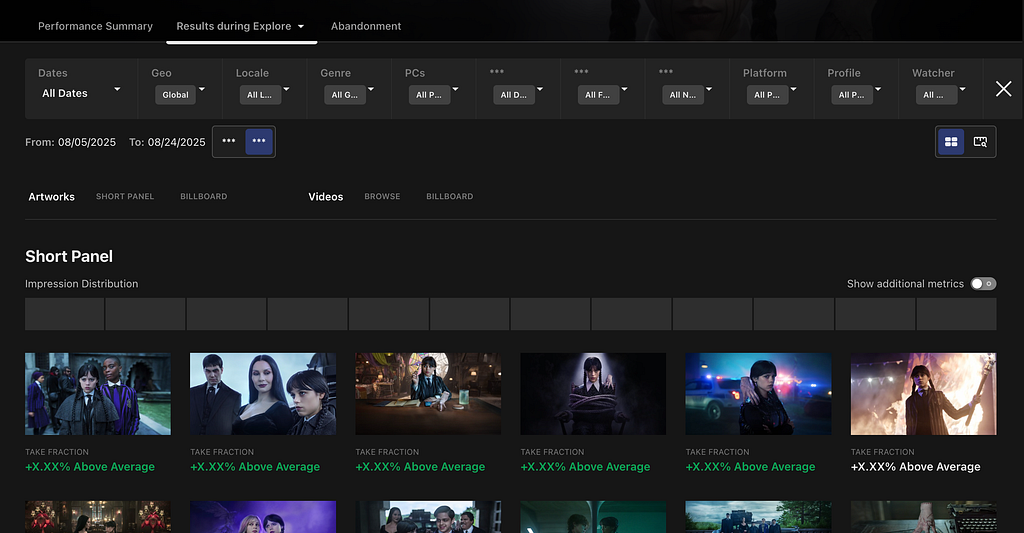1024x533 pixels.
Task: Open artwork of girl at desk
Action: coord(428,394)
